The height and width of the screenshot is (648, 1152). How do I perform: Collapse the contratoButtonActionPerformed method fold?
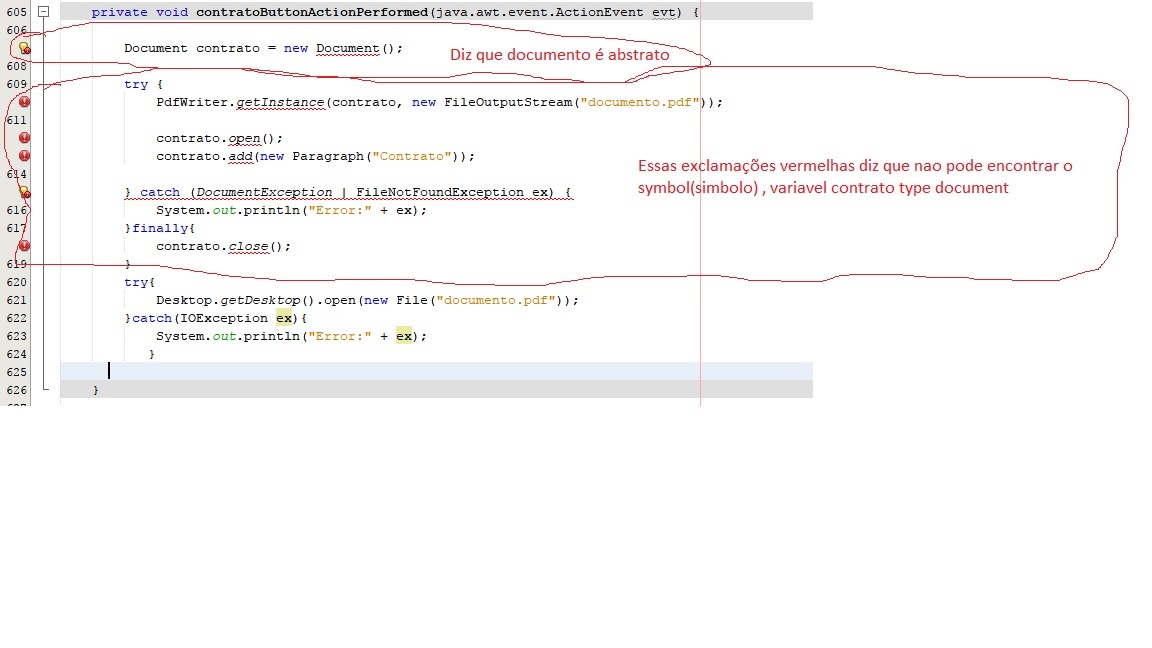[43, 12]
